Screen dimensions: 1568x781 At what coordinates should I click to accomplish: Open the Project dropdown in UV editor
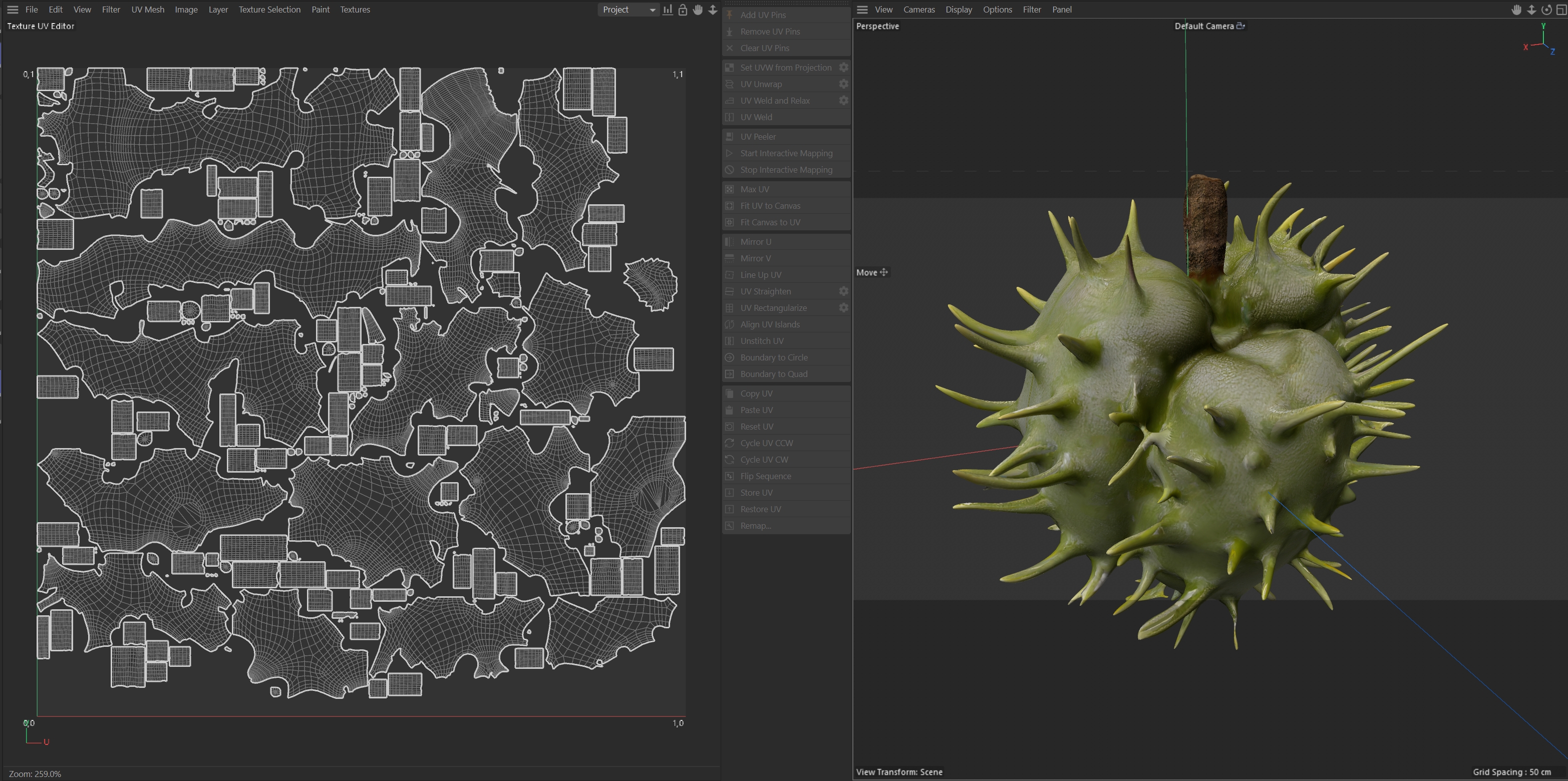tap(628, 10)
